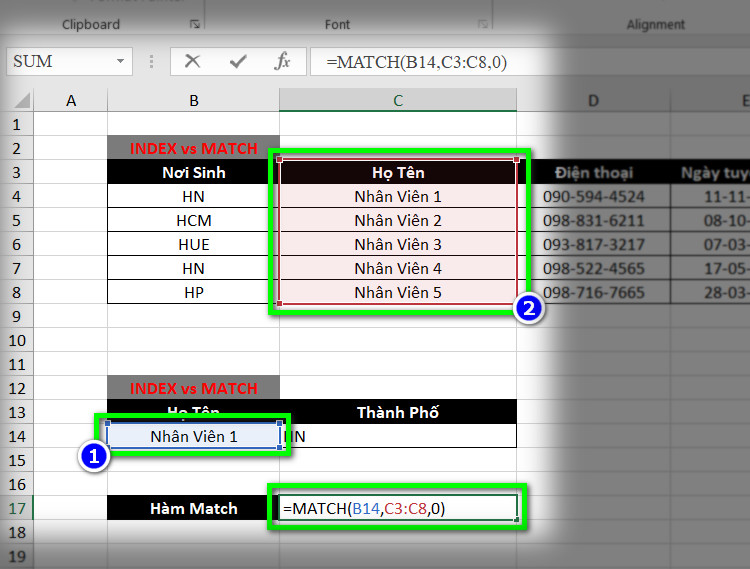Click 'Điện thoại' header cell

click(594, 172)
